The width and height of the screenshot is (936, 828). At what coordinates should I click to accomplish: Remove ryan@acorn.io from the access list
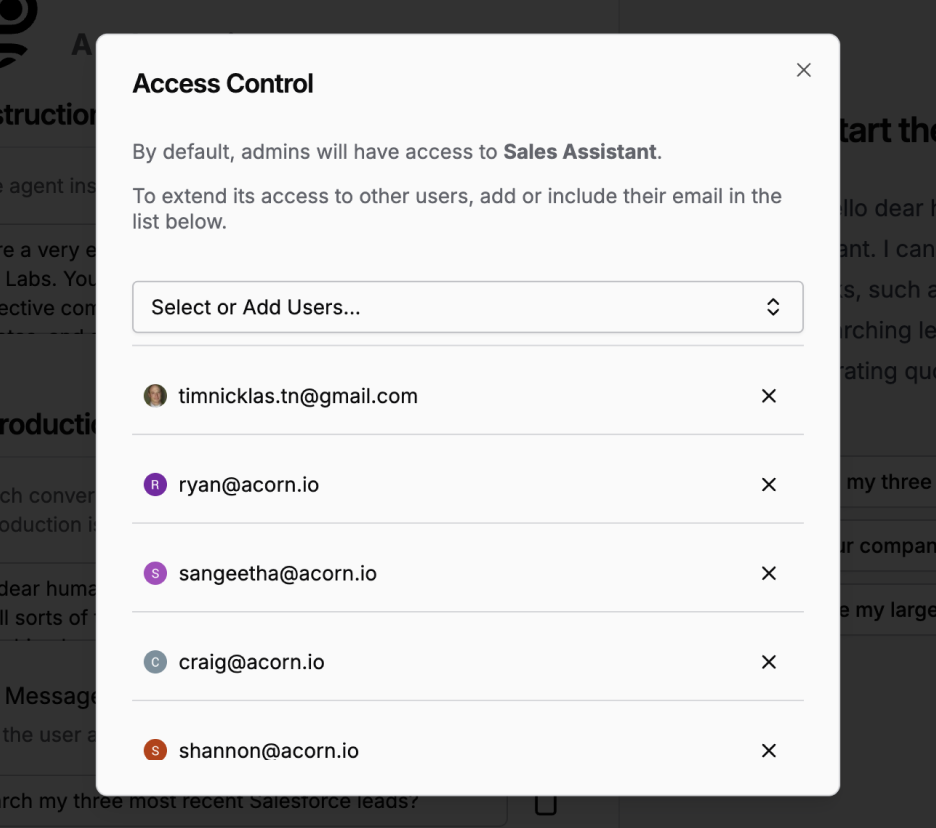(x=768, y=485)
